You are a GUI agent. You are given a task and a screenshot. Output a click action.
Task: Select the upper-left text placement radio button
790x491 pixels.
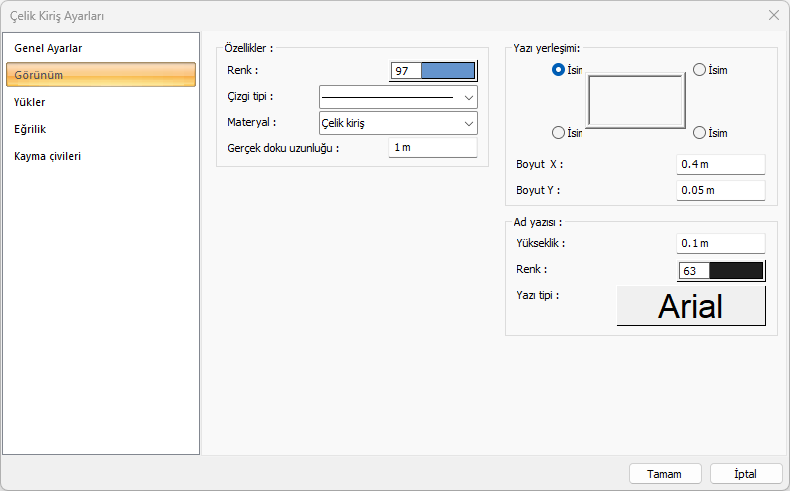pyautogui.click(x=559, y=70)
